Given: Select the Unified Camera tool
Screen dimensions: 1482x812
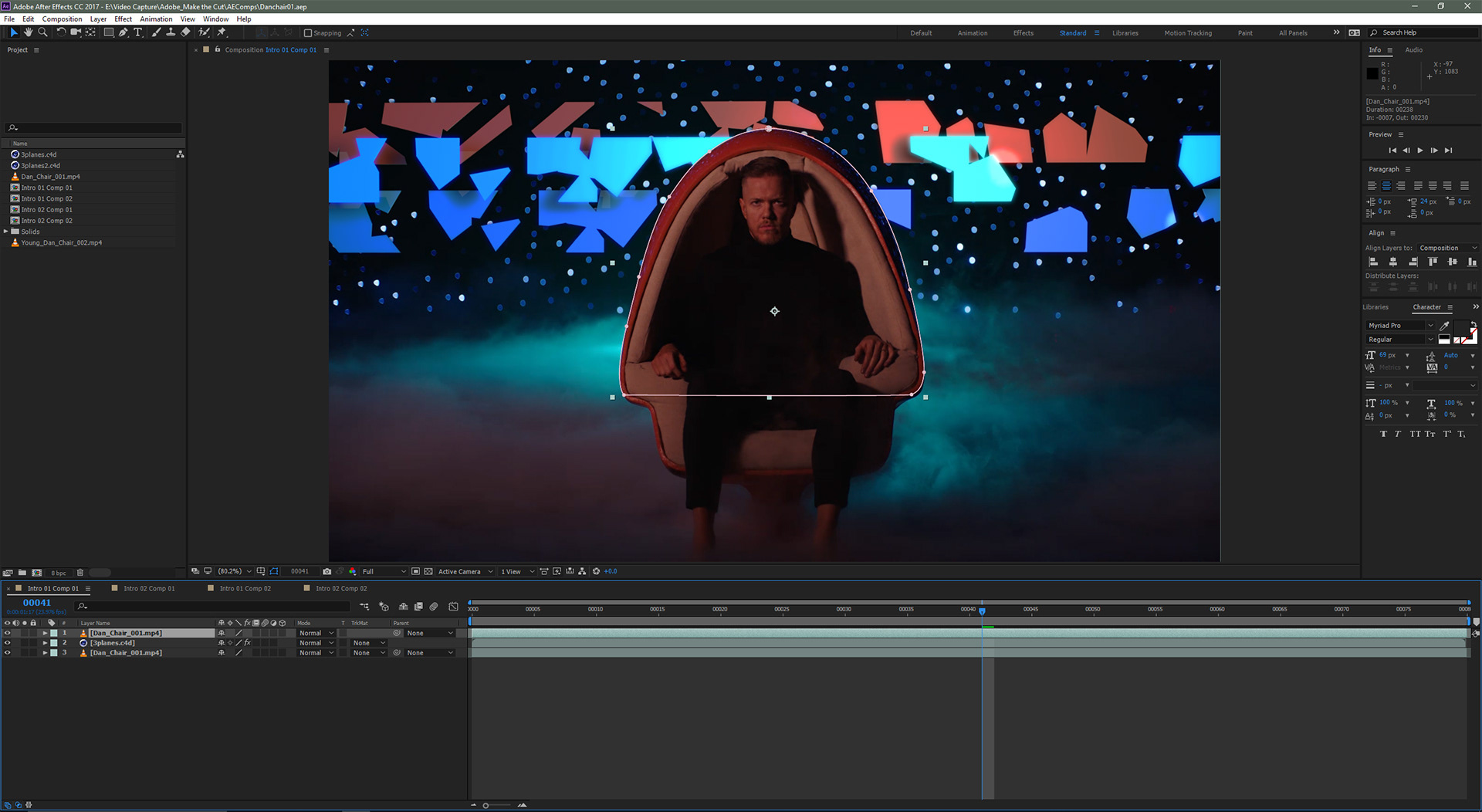Looking at the screenshot, I should [76, 32].
